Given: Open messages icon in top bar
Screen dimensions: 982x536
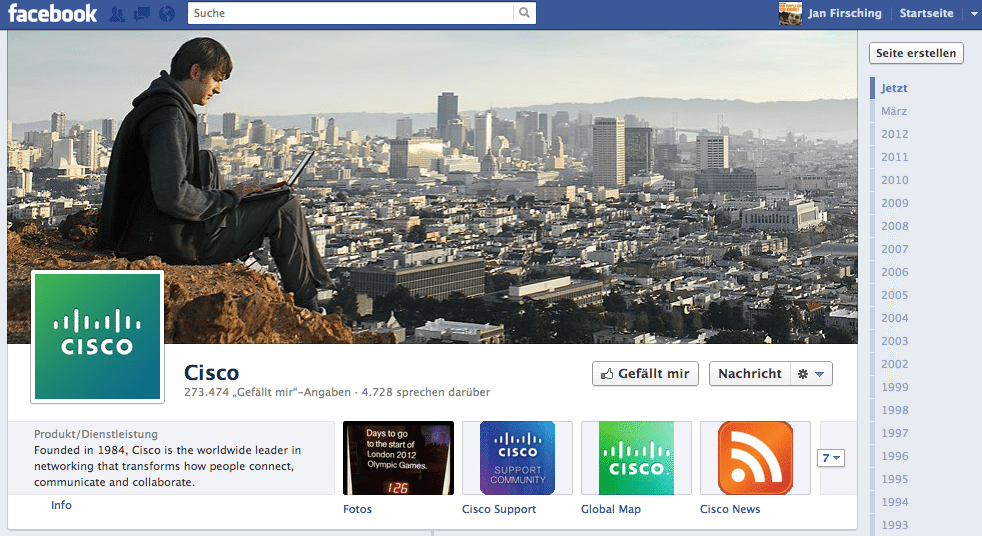Looking at the screenshot, I should (x=142, y=14).
